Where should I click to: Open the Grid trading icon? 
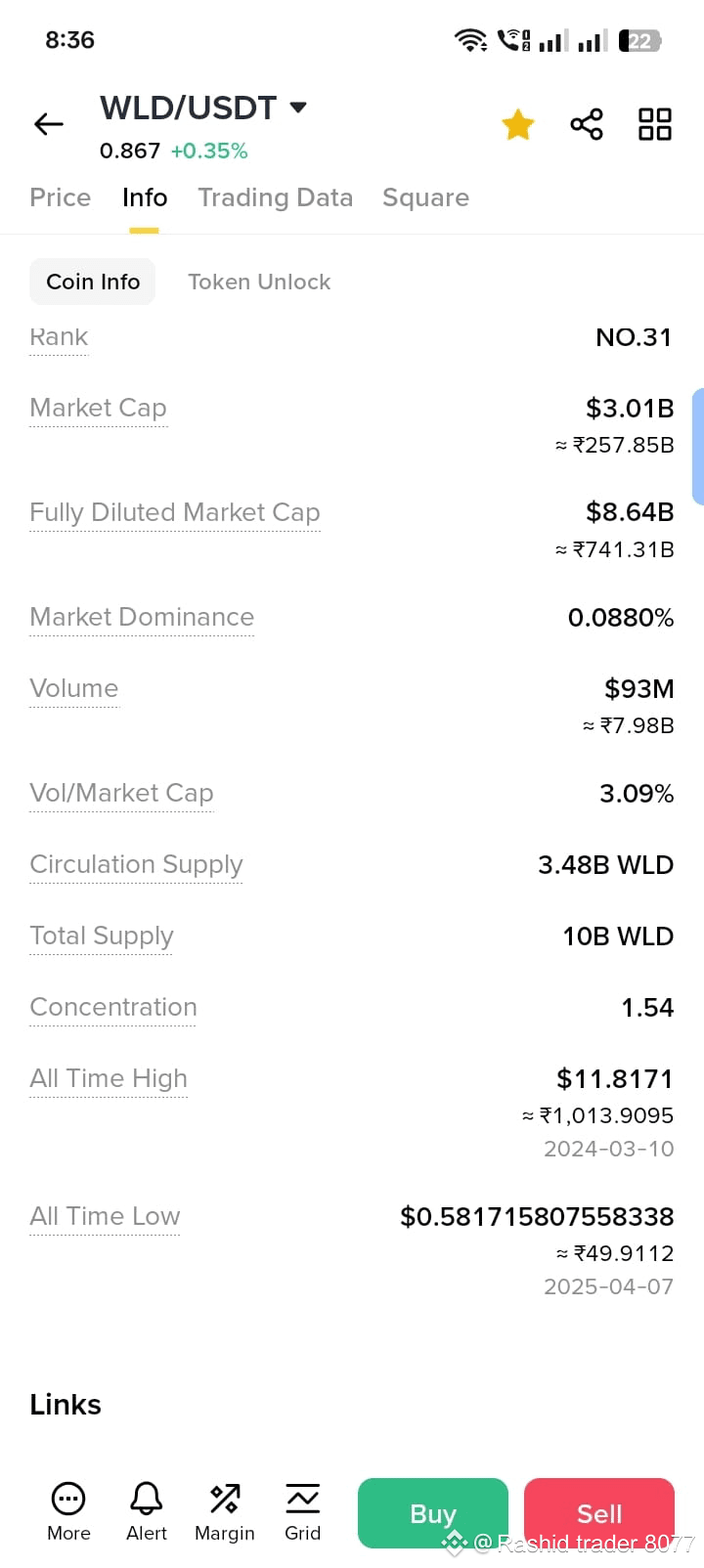coord(303,1512)
